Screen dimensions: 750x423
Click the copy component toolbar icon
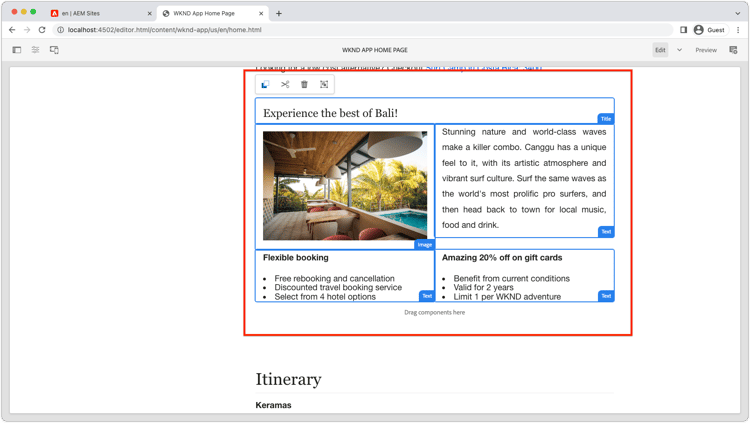point(265,85)
